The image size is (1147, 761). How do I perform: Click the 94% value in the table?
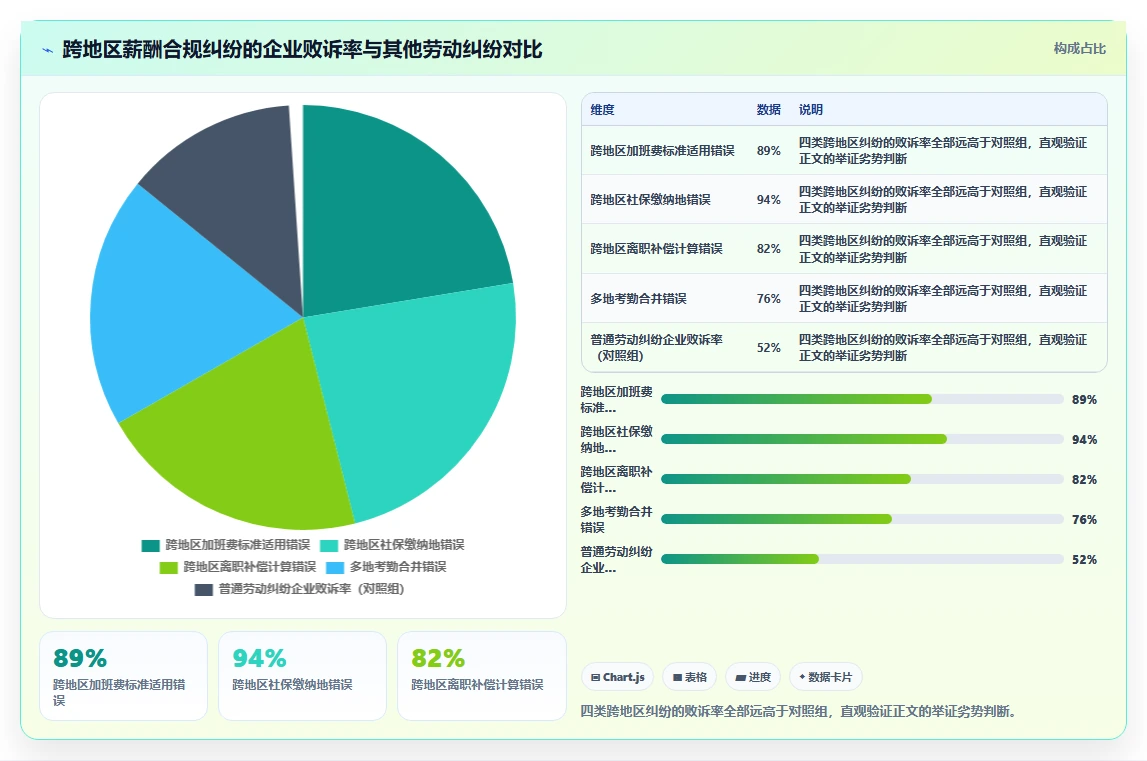coord(768,200)
